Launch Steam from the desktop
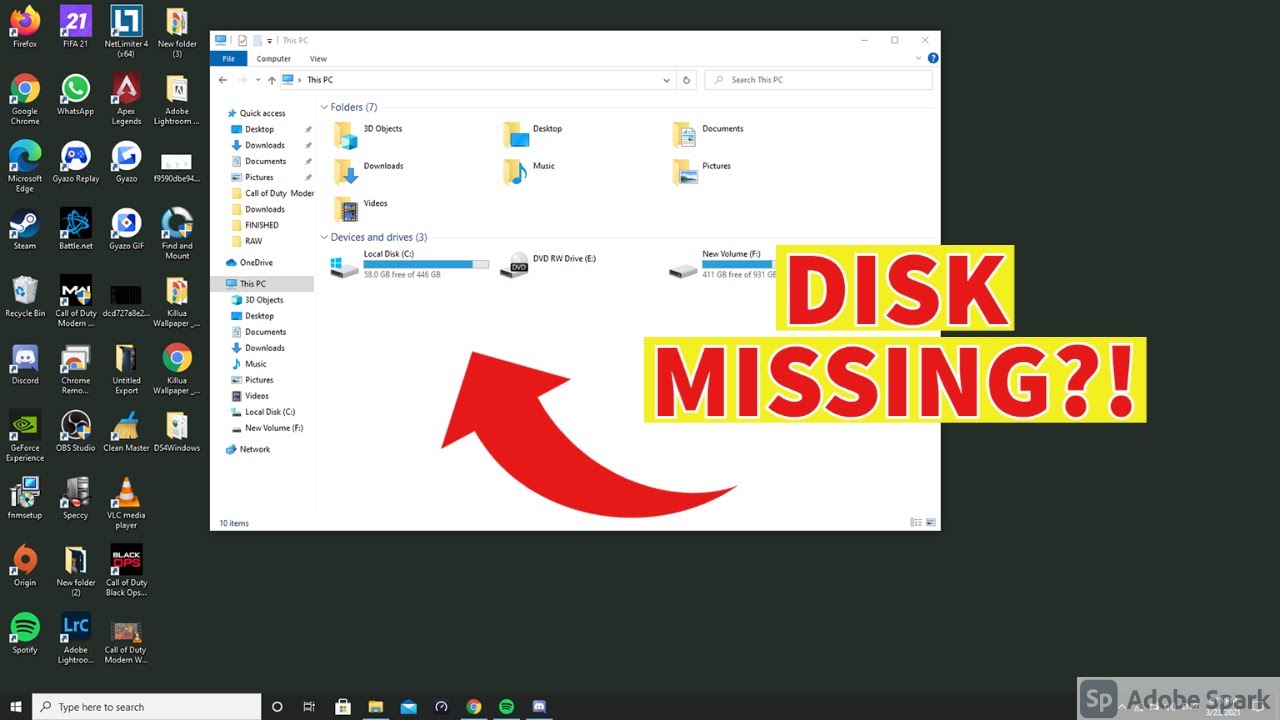The height and width of the screenshot is (720, 1280). tap(25, 228)
